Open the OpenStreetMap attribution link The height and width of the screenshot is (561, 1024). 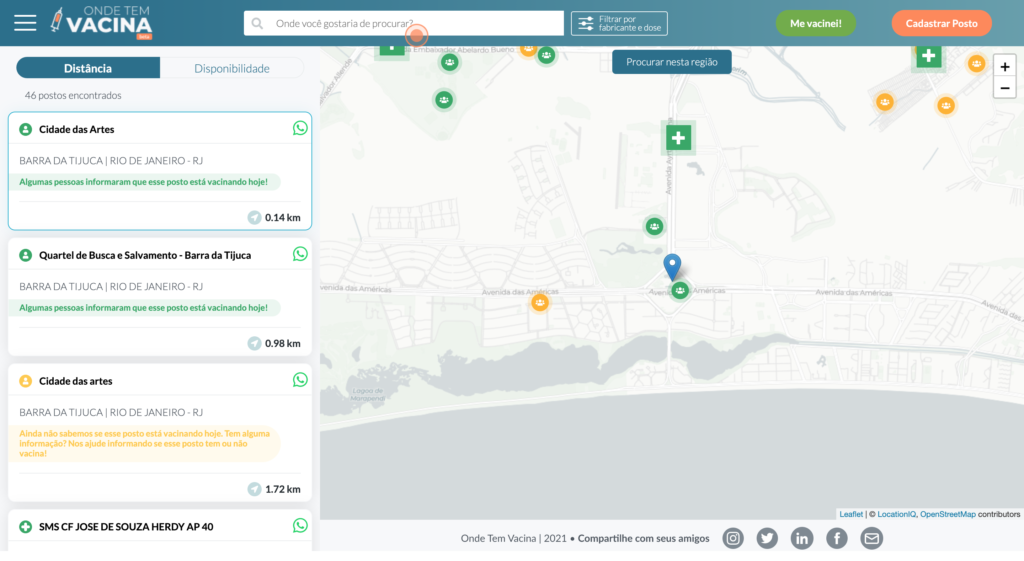[947, 514]
